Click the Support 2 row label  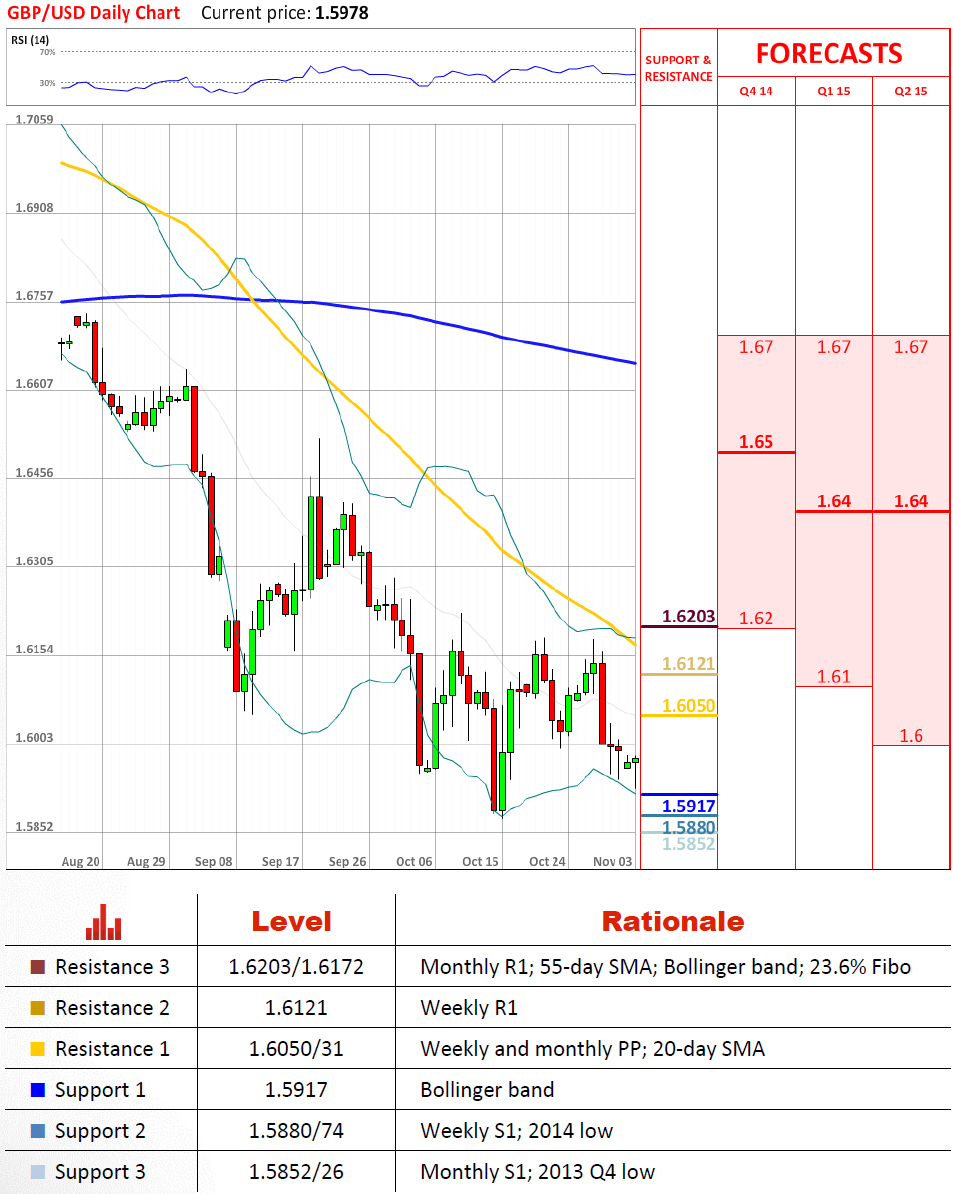[100, 1132]
